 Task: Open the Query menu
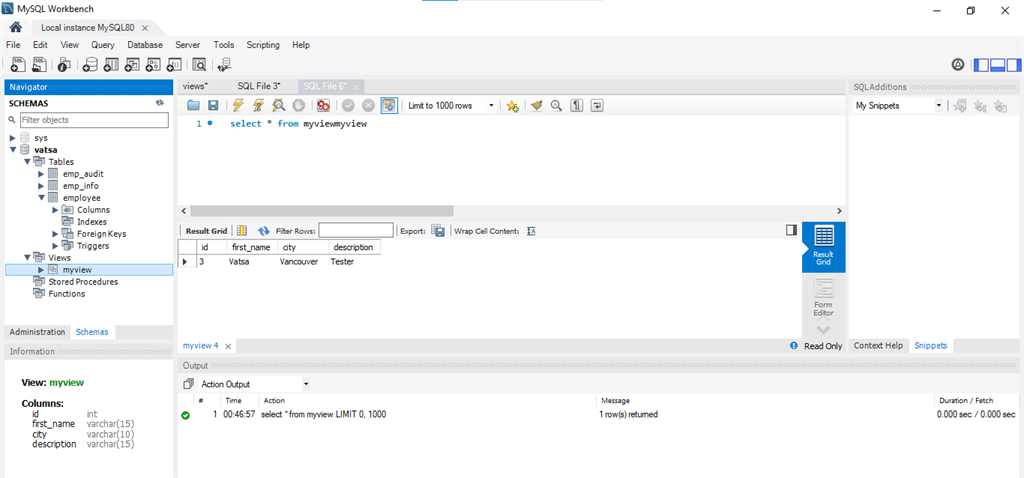[103, 45]
